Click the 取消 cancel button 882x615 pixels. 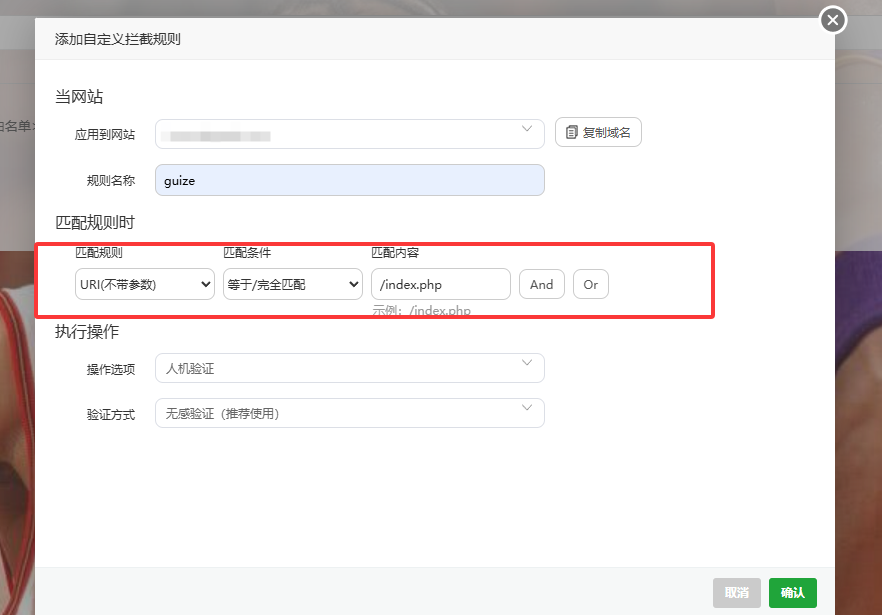tap(736, 592)
